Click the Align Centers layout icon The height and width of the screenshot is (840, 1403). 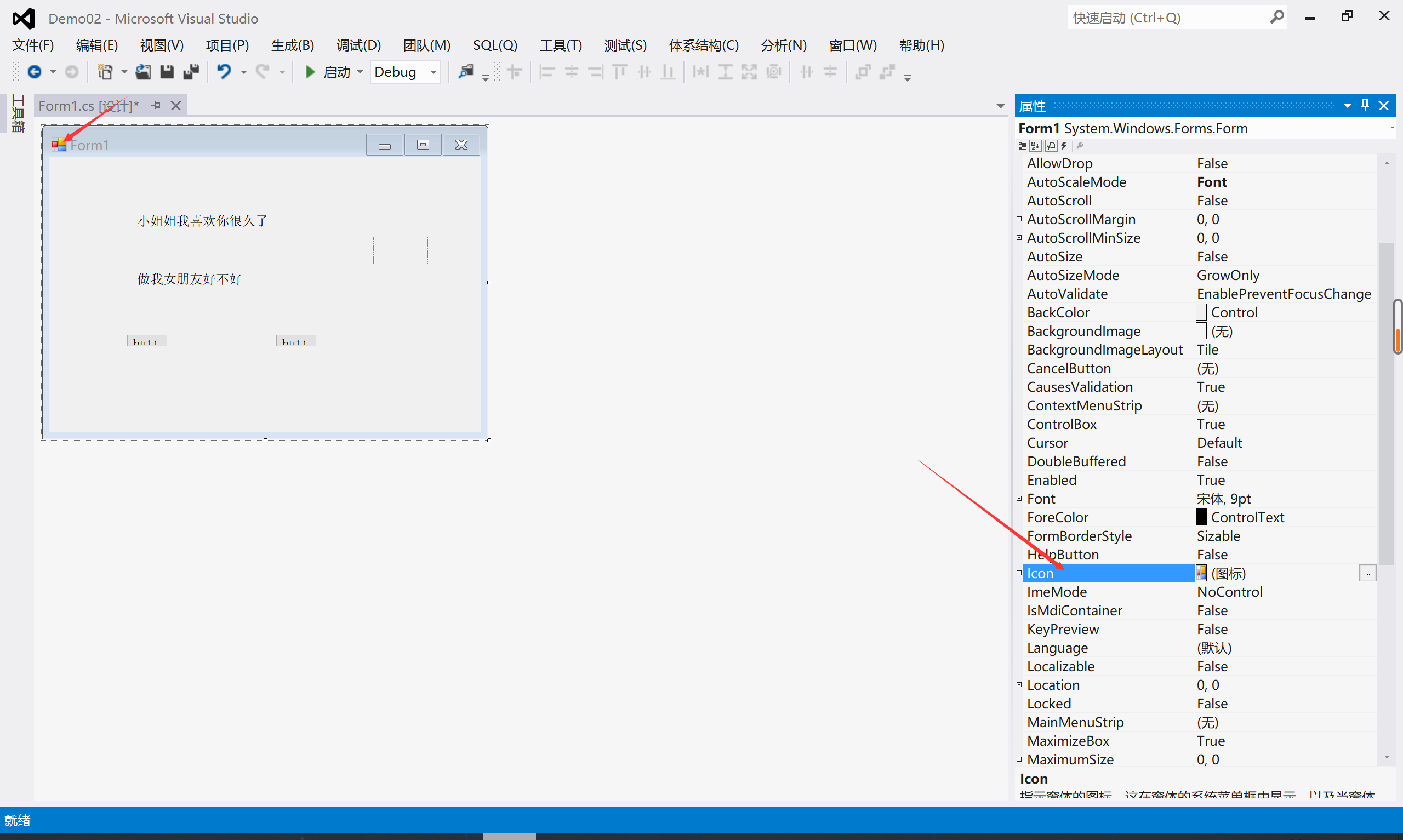pos(572,72)
